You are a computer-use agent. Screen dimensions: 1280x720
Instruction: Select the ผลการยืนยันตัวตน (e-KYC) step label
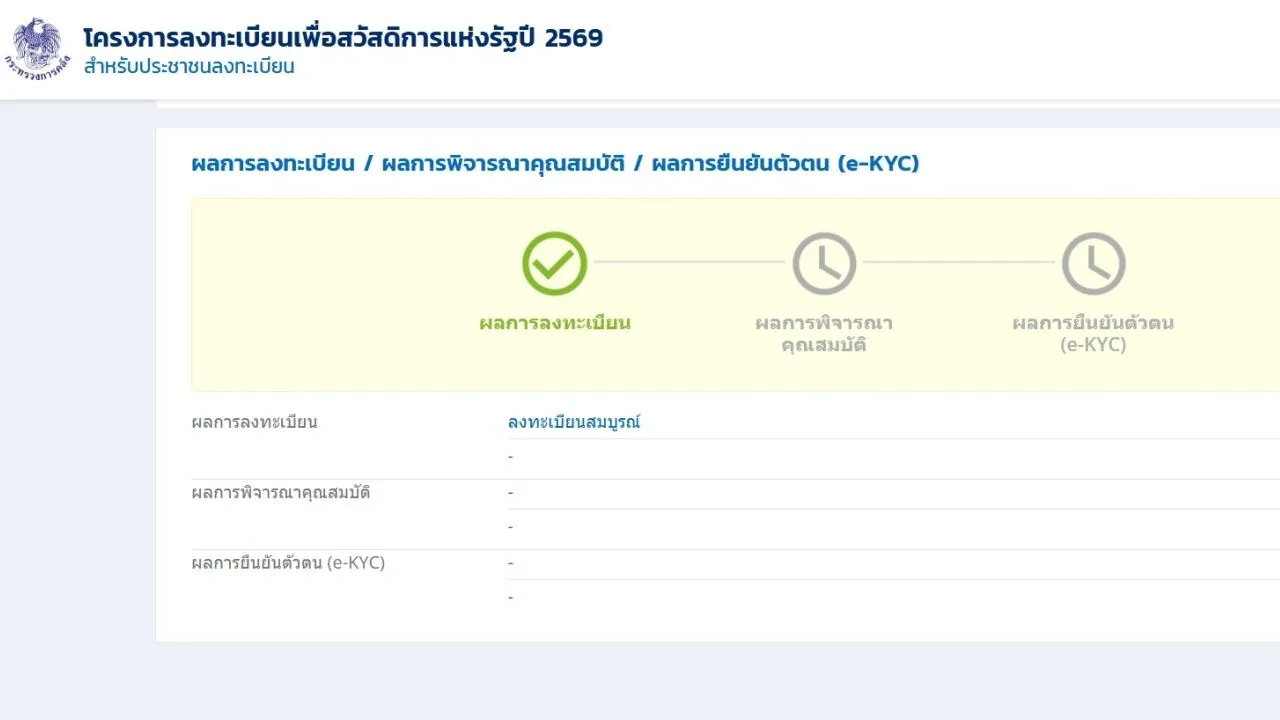pyautogui.click(x=1093, y=334)
